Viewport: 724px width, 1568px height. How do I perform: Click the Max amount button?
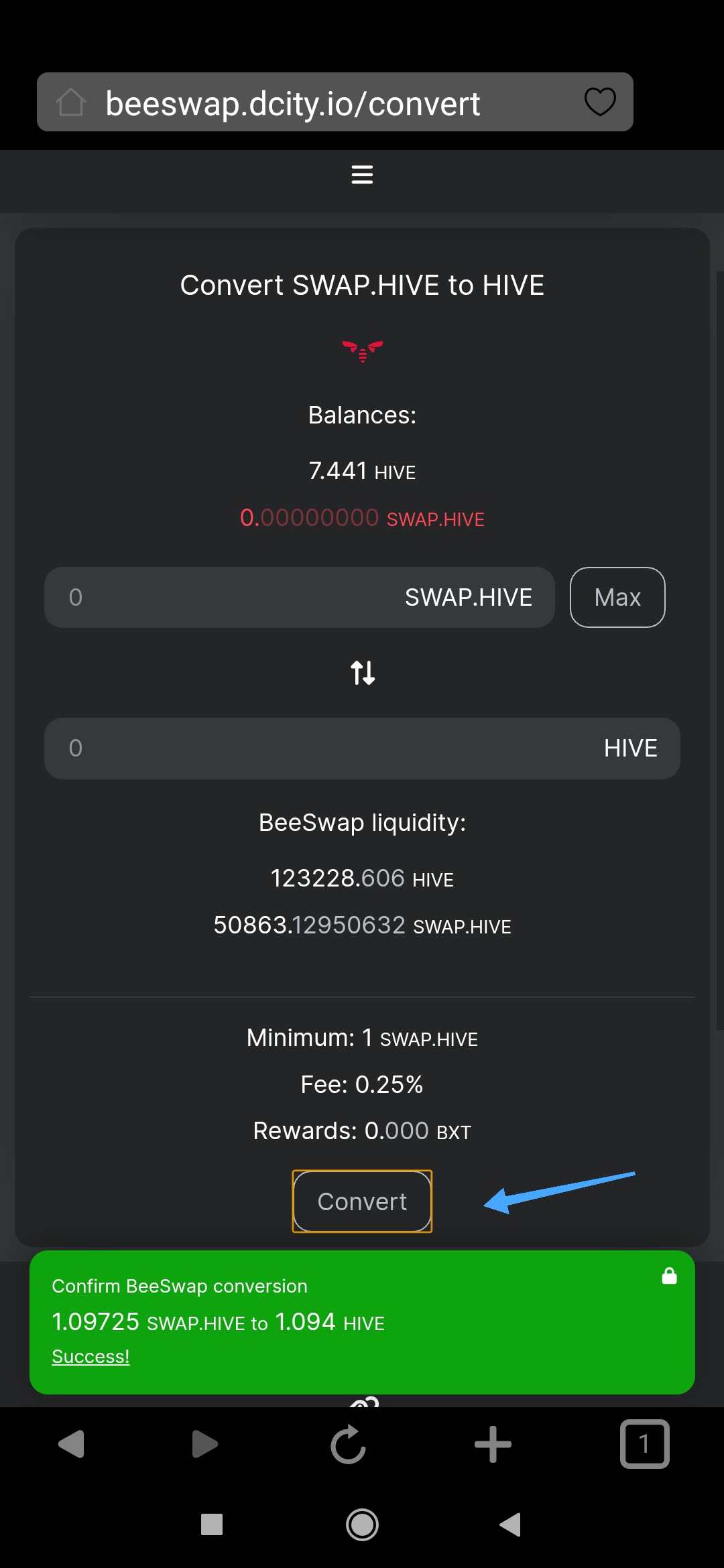(x=617, y=597)
